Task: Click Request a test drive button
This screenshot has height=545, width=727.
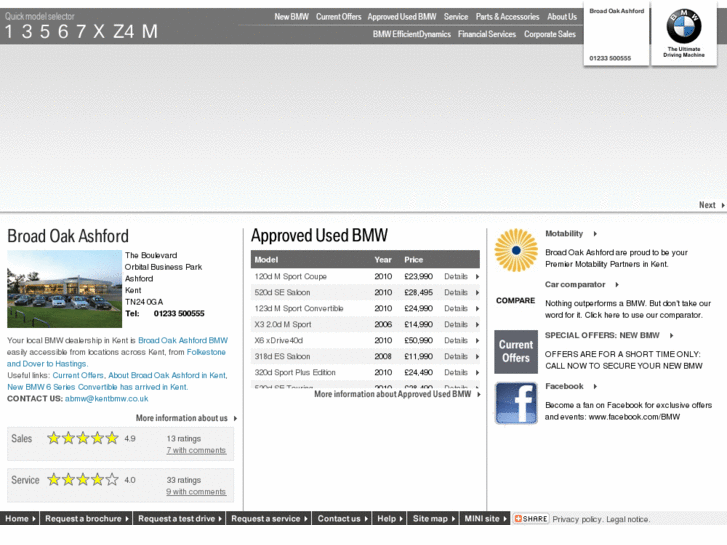Action: tap(179, 519)
